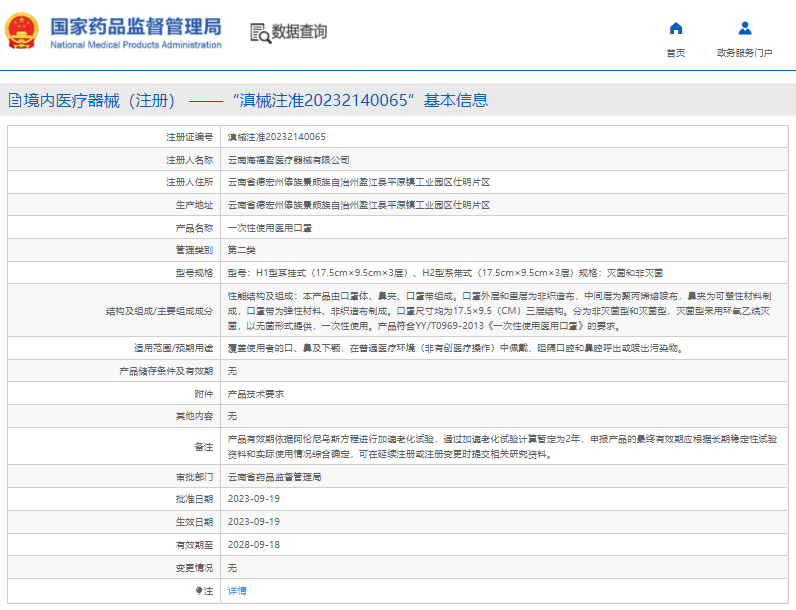Go to 首页 home icon

[676, 28]
